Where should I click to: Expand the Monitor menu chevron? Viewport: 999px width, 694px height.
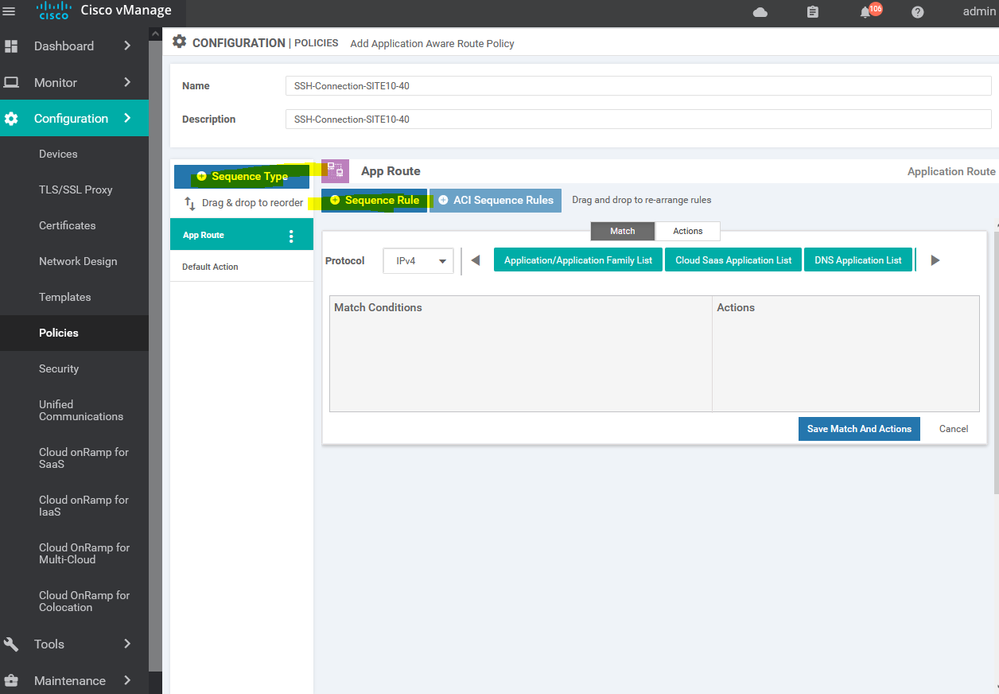(127, 82)
